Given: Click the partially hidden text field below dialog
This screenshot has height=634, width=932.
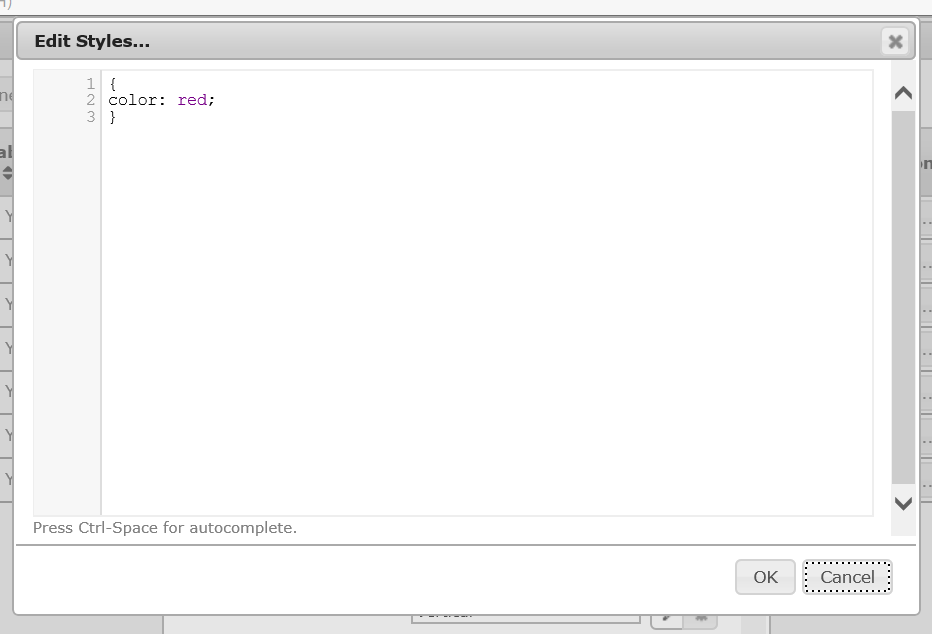Looking at the screenshot, I should tap(525, 617).
